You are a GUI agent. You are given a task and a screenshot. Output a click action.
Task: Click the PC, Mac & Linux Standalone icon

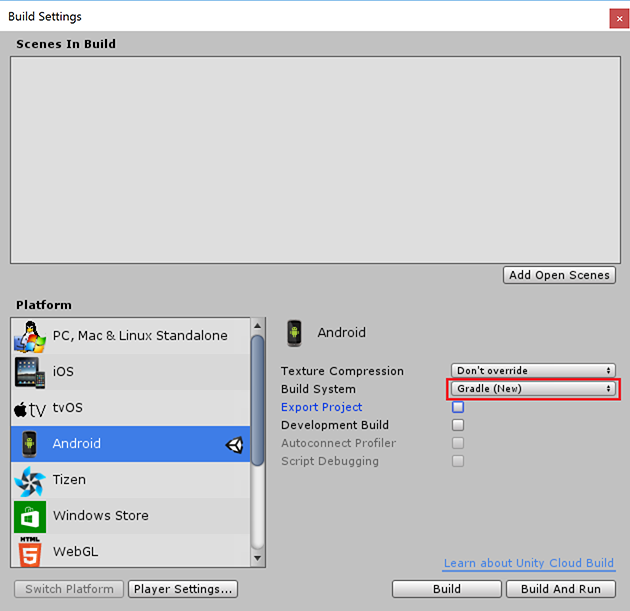30,336
